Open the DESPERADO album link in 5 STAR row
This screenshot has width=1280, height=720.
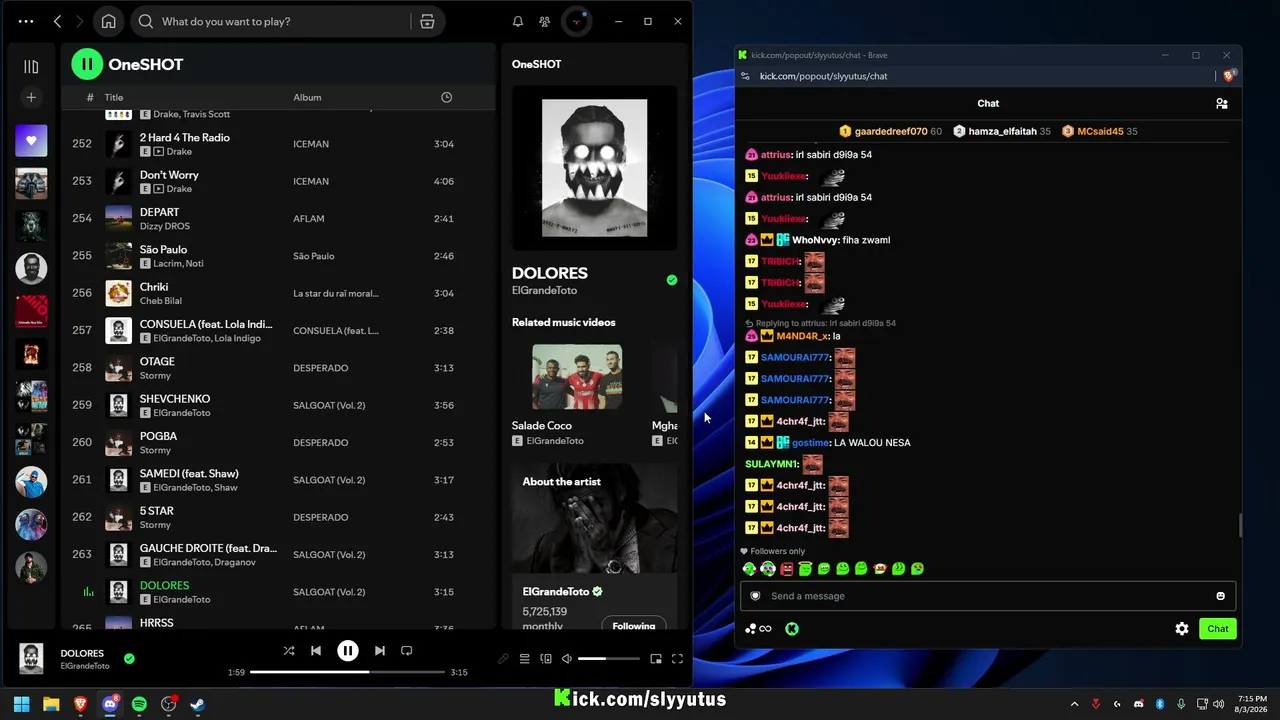pyautogui.click(x=321, y=517)
